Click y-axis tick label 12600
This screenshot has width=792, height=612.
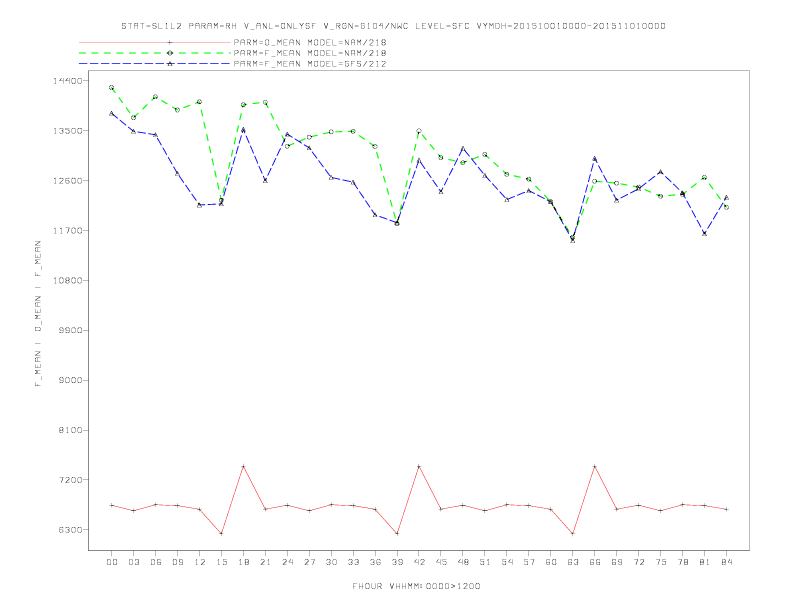click(x=67, y=181)
